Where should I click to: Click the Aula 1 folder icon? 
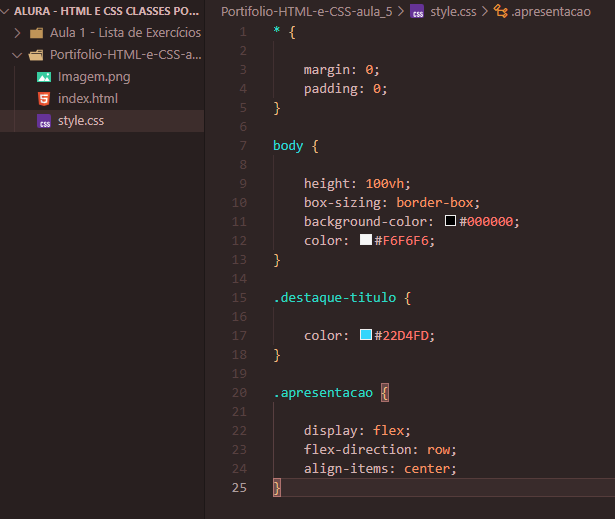click(36, 33)
